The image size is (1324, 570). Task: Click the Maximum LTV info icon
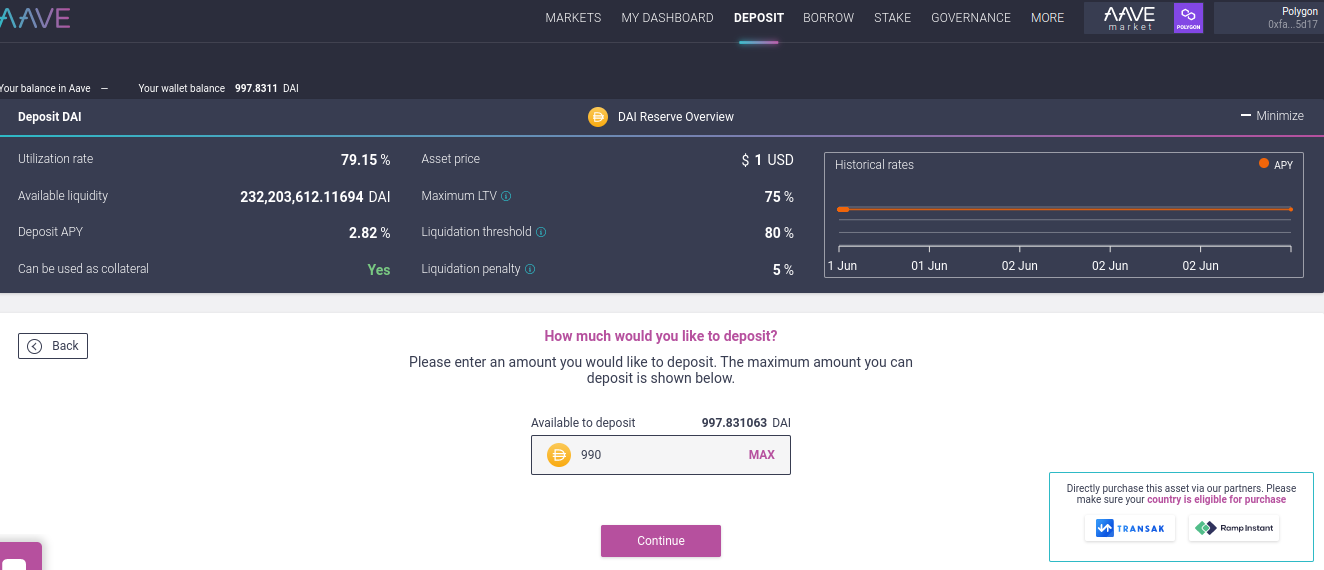point(506,197)
